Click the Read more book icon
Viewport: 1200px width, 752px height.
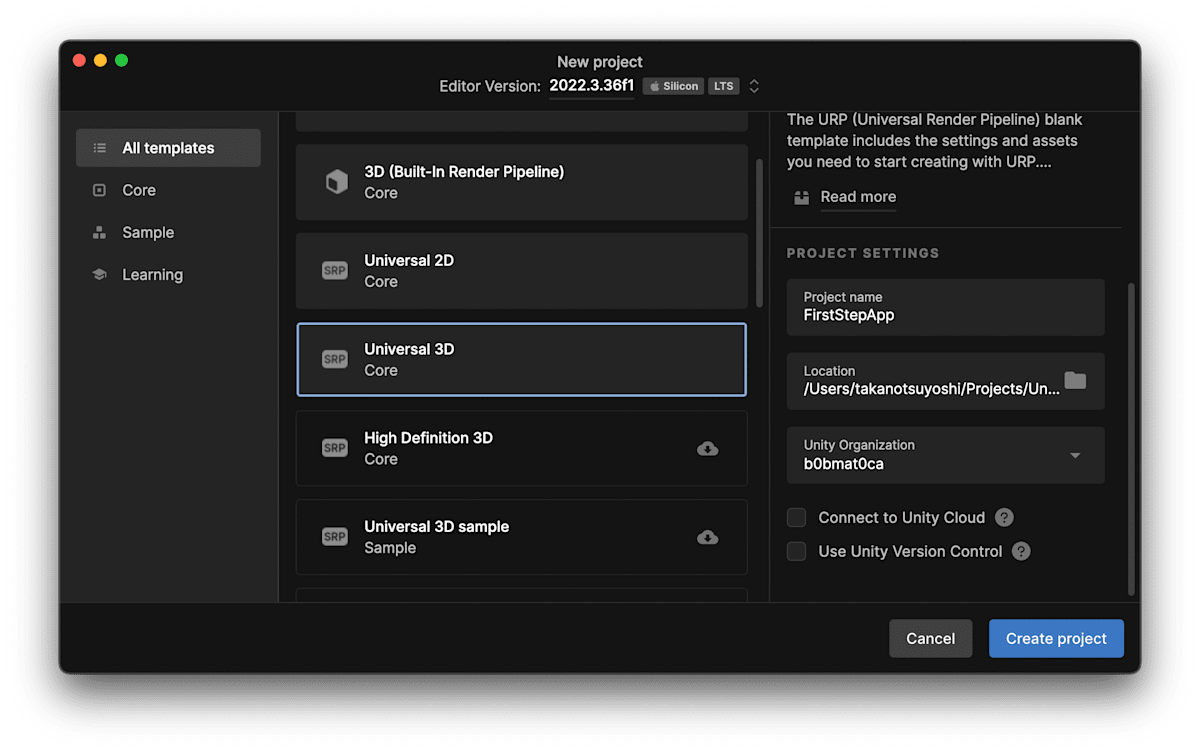tap(801, 197)
